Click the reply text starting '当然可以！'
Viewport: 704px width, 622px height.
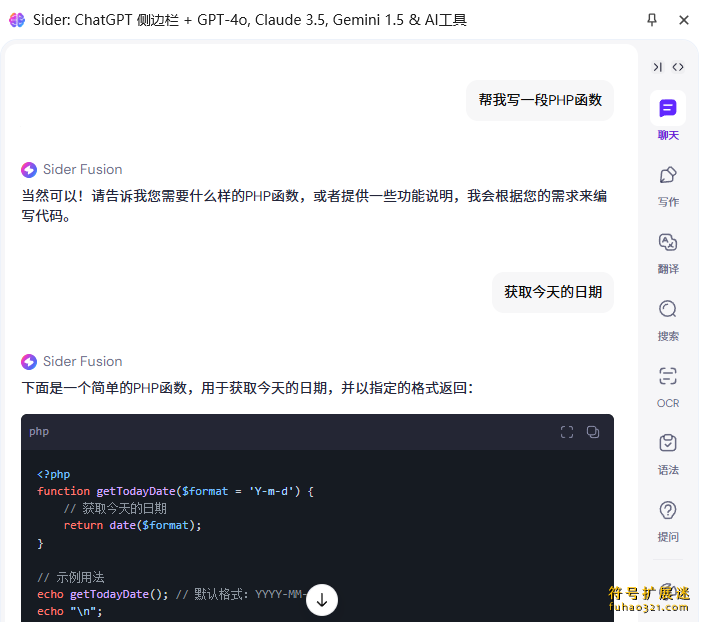coord(314,206)
